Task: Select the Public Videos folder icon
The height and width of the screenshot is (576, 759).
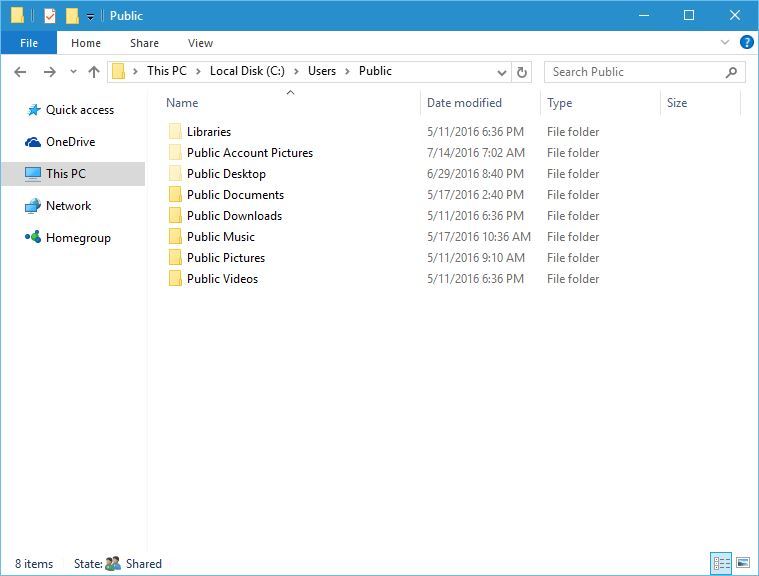Action: pos(175,279)
